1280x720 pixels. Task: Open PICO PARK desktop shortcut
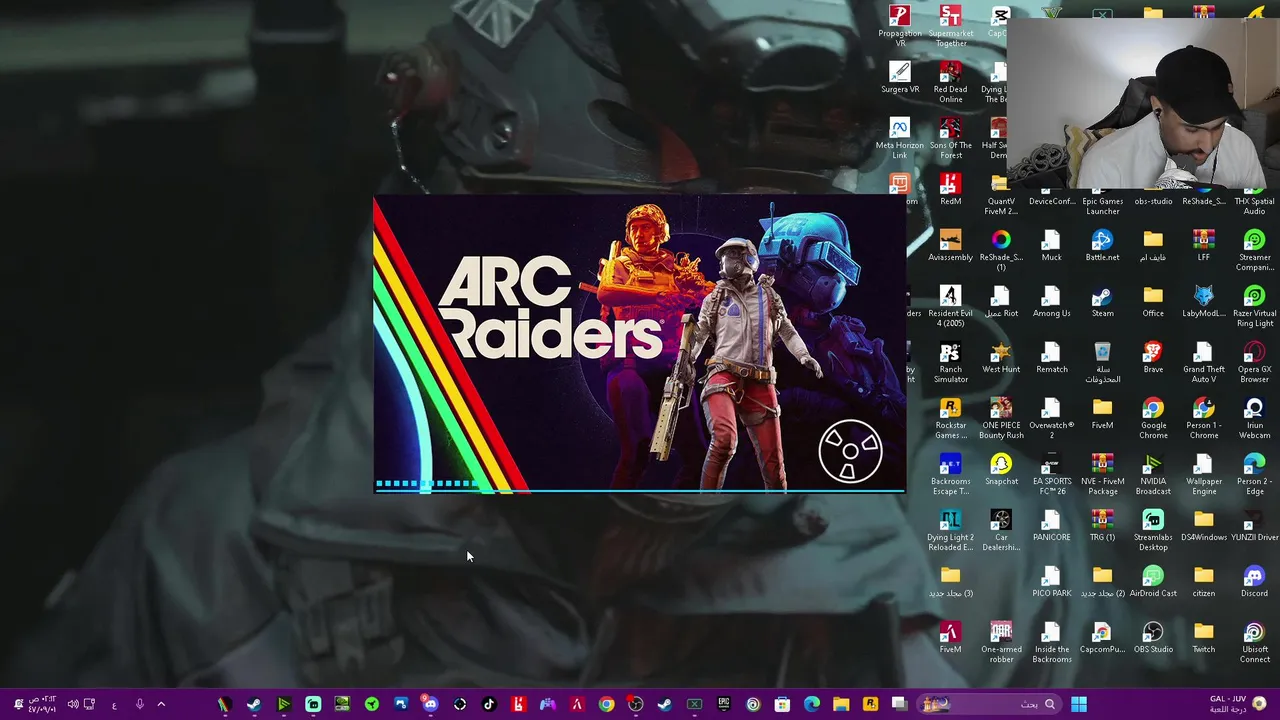(1051, 582)
